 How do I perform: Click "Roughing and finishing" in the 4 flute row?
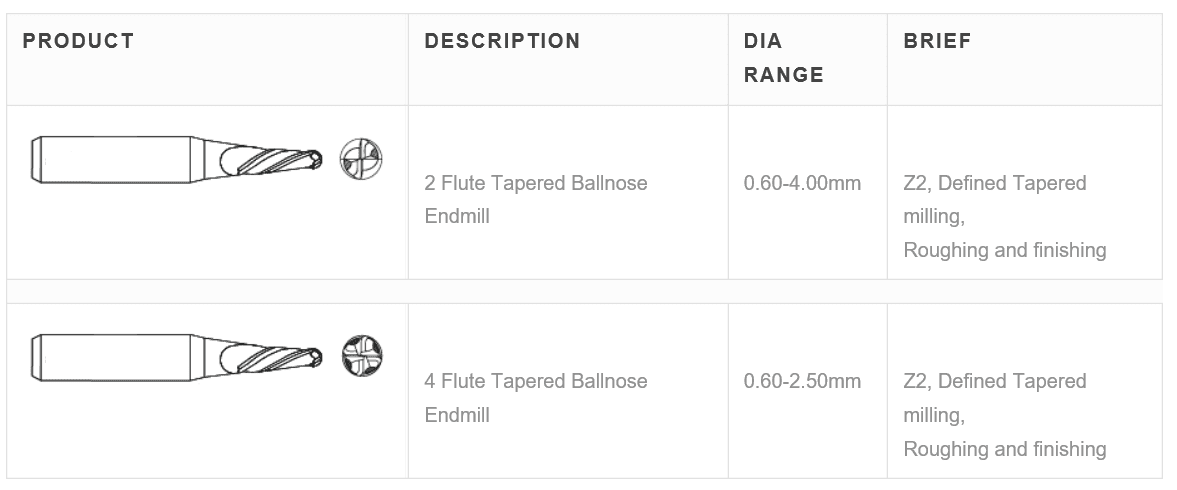click(x=1004, y=449)
